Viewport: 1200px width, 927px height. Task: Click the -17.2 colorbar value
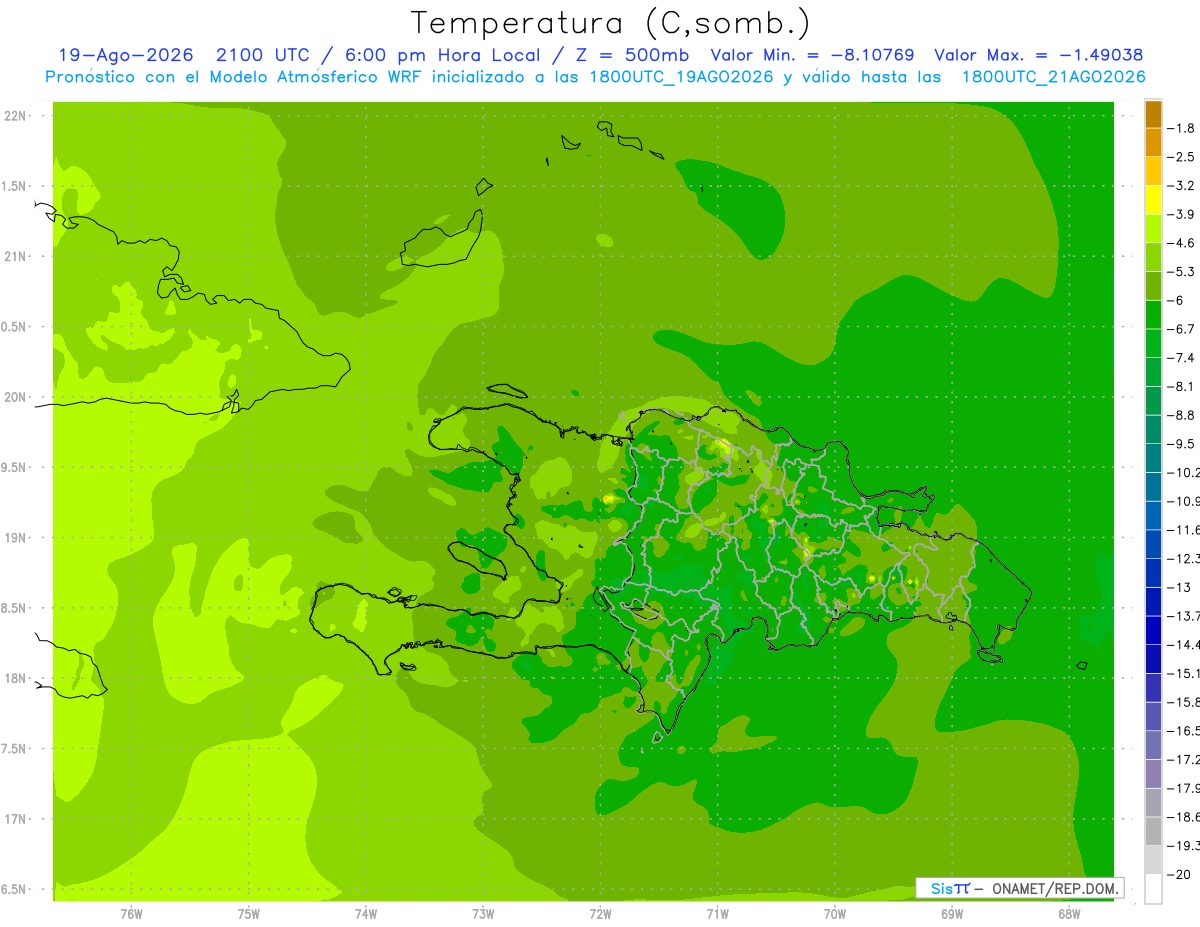point(1184,760)
